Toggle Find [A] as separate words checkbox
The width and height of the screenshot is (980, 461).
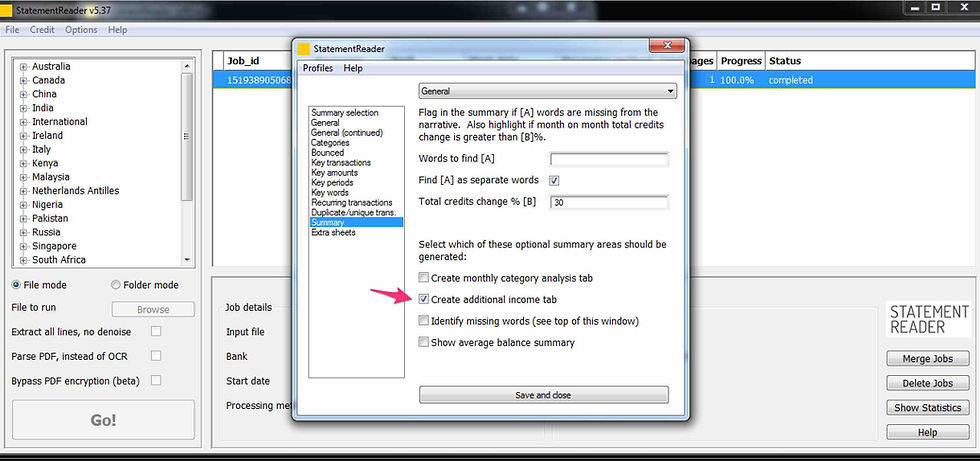point(554,181)
